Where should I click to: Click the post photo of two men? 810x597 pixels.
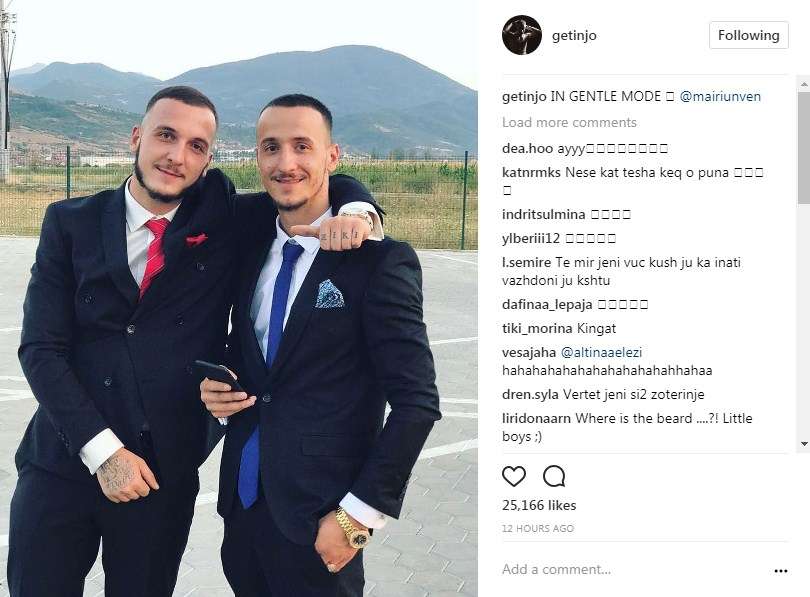pos(239,298)
